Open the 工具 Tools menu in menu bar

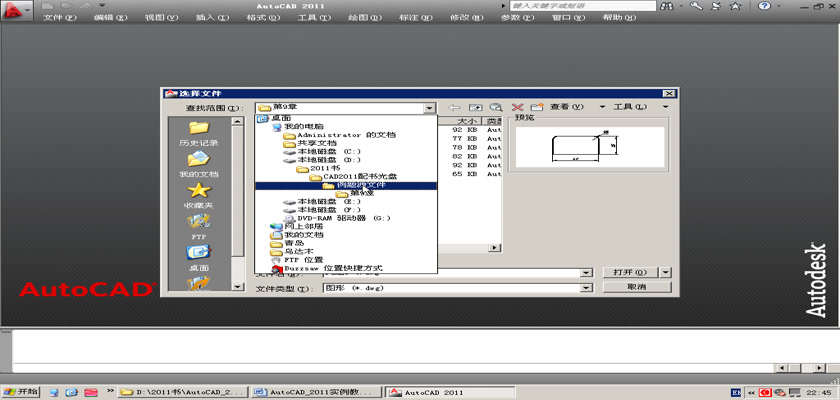[x=314, y=17]
